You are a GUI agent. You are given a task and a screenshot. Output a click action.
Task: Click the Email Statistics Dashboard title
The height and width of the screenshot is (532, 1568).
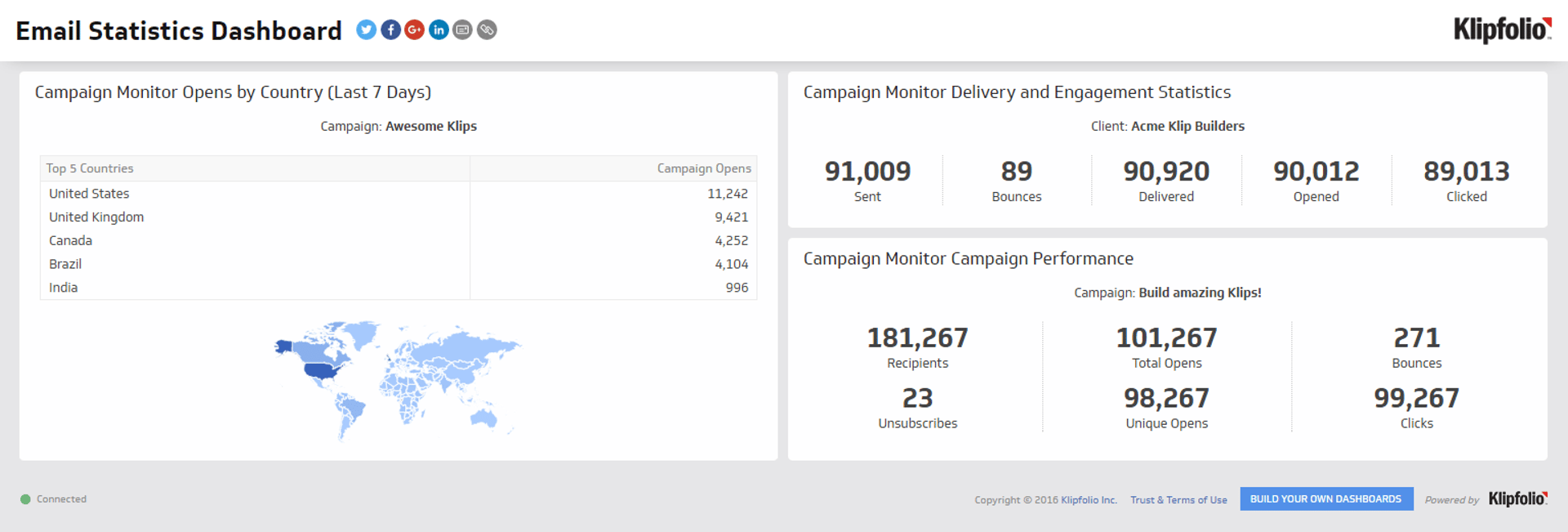click(x=179, y=31)
